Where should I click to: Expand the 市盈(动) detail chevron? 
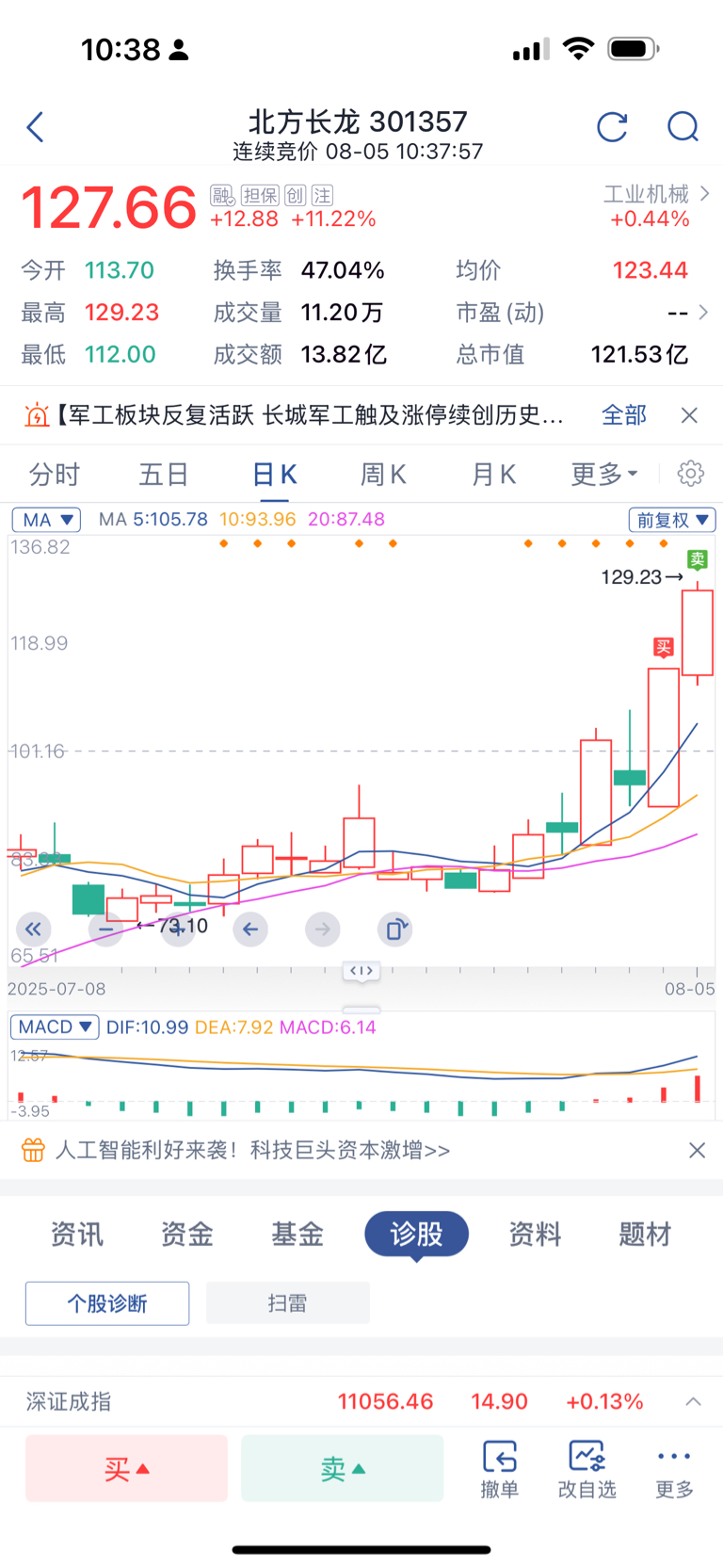703,313
